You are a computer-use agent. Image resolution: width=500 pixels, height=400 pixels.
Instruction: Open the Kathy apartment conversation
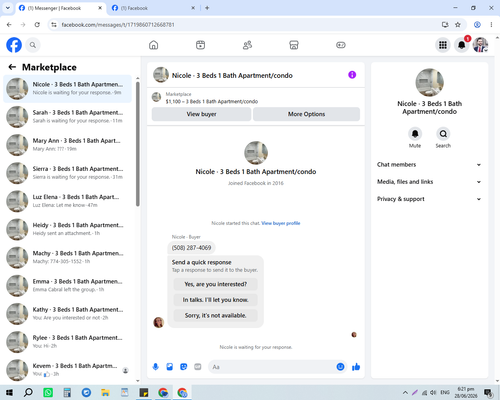(x=67, y=314)
